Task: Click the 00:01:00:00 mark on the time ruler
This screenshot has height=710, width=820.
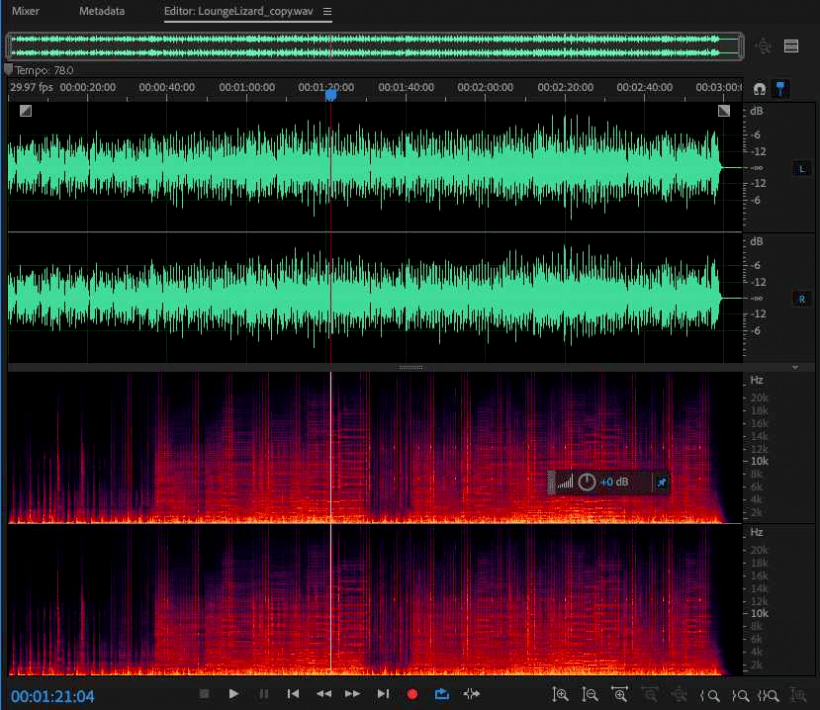Action: (x=247, y=87)
